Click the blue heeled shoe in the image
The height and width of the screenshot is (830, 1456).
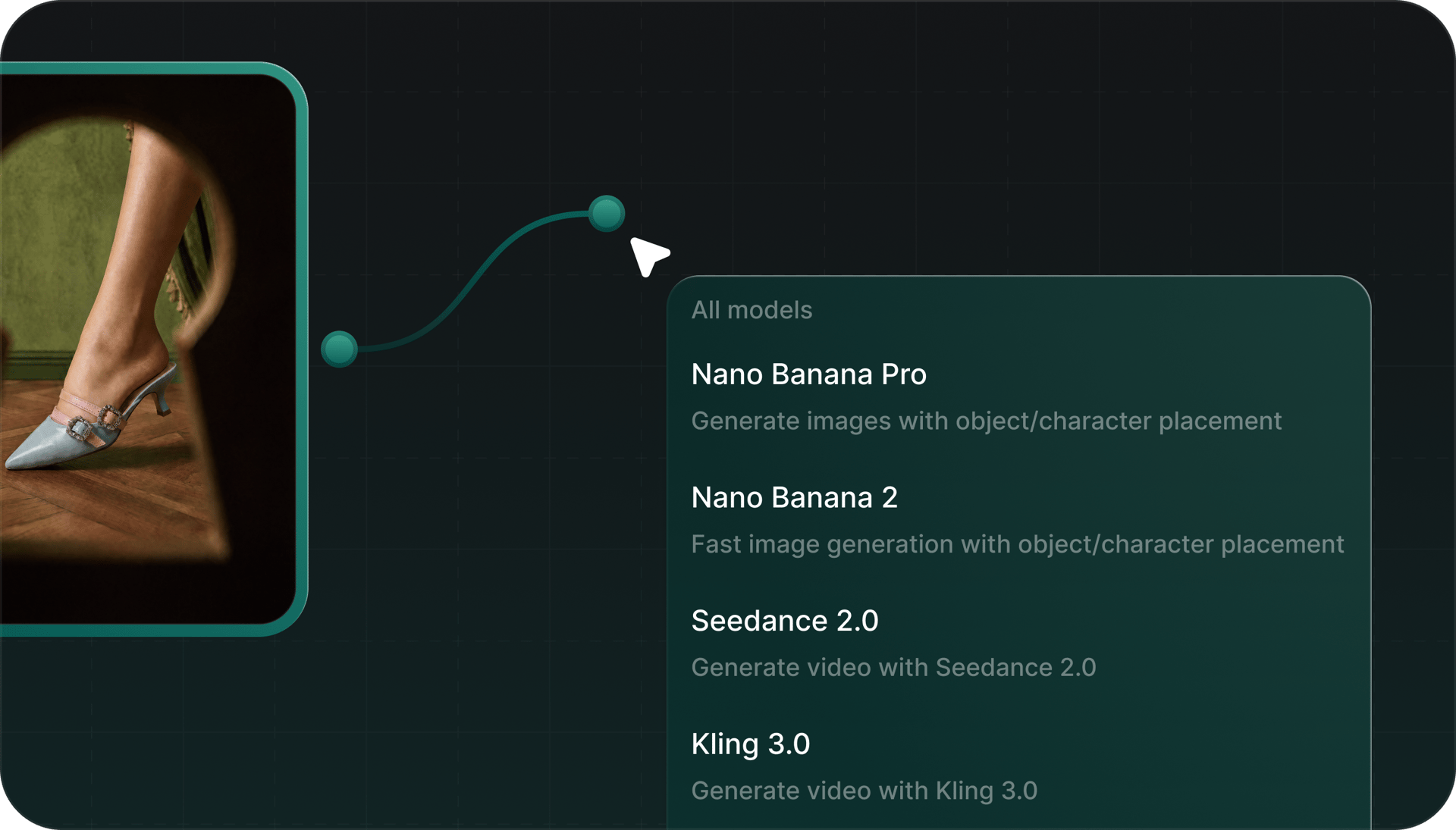45,447
